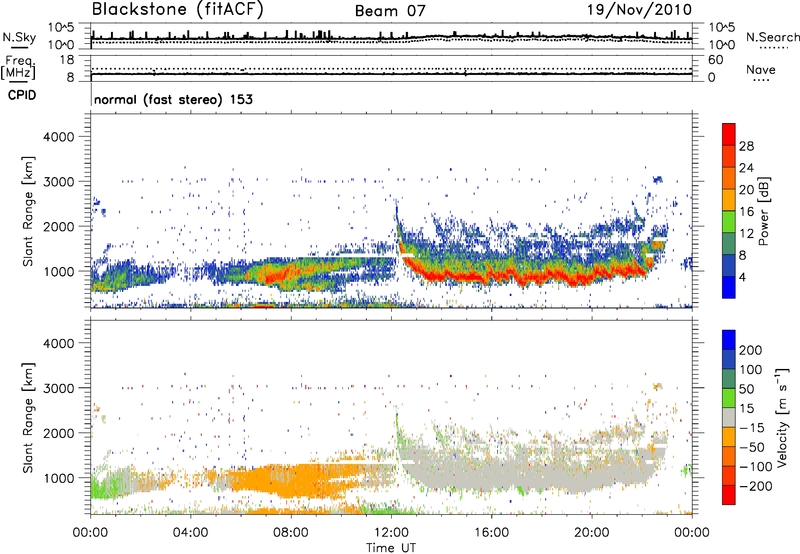
Task: Click the "16" label on the Power color bar
Action: pyautogui.click(x=746, y=212)
